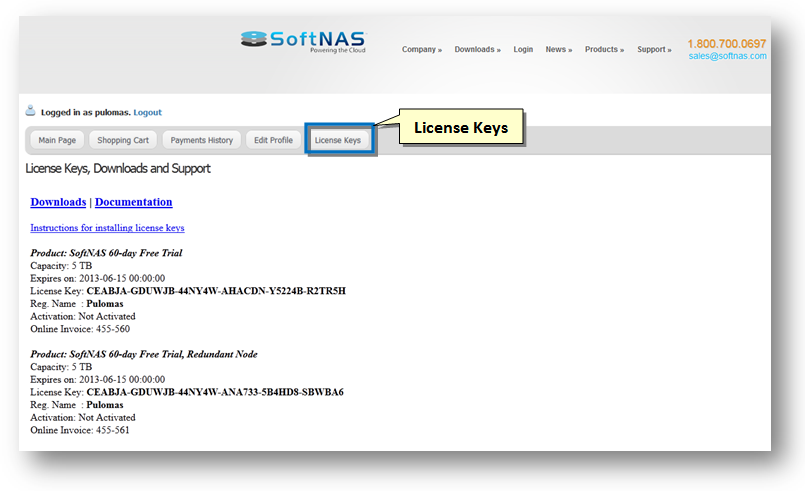Open the Downloads dropdown in the top navigation bar

tap(477, 49)
